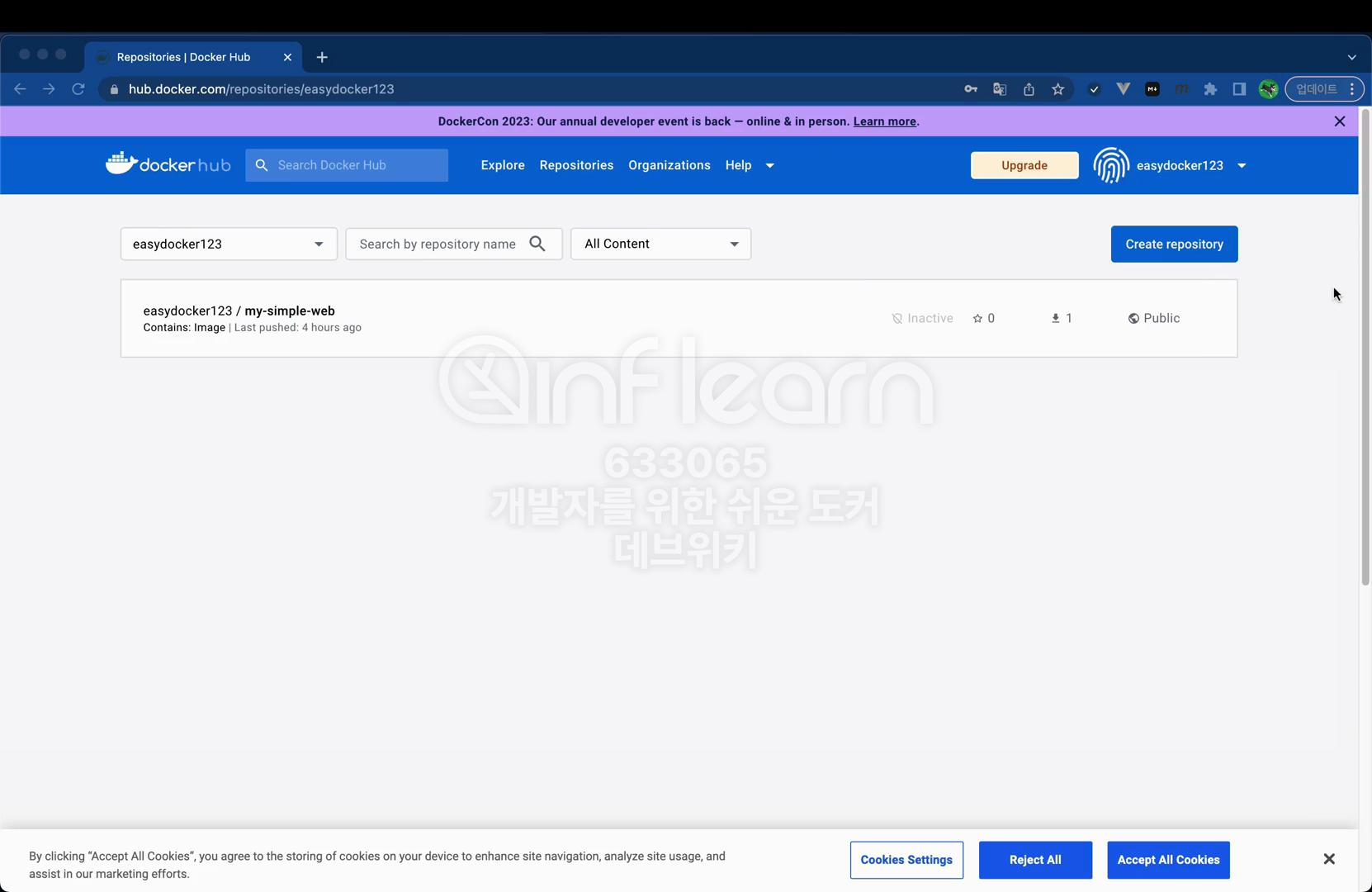1372x892 pixels.
Task: Focus the Search Docker Hub field
Action: click(x=347, y=165)
